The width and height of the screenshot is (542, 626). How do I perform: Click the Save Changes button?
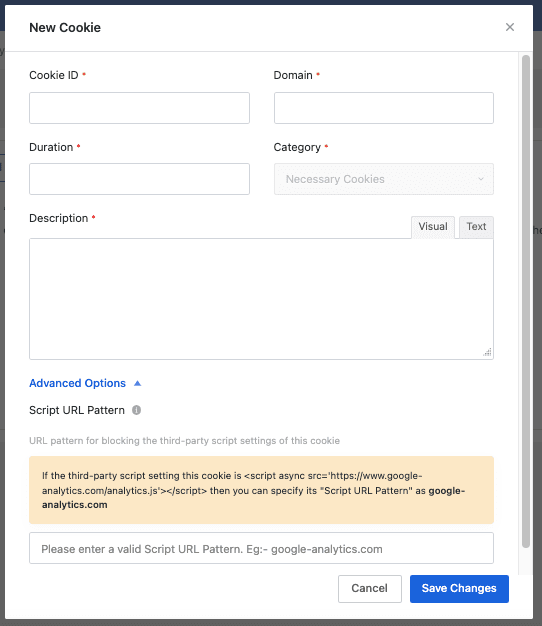[459, 588]
